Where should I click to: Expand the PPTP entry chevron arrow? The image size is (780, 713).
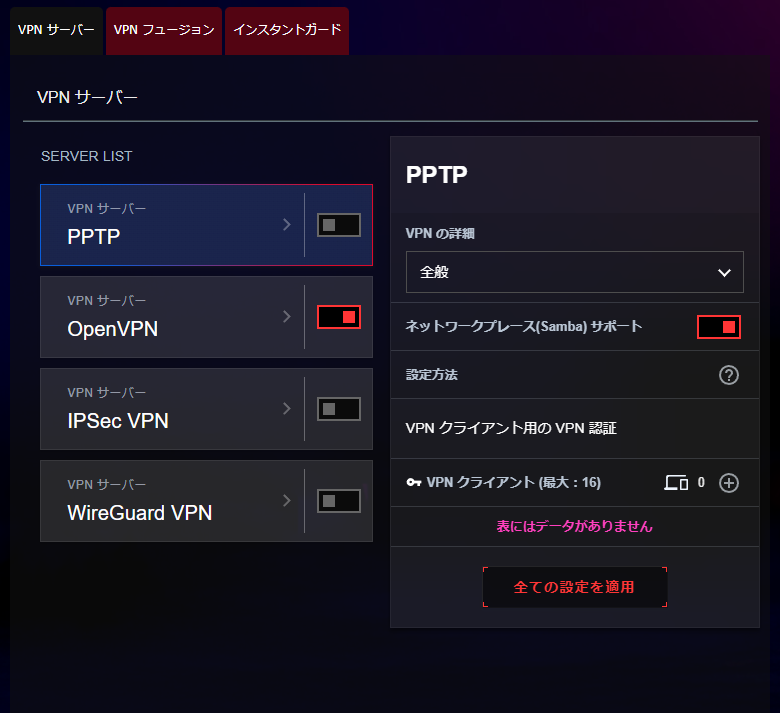coord(287,225)
